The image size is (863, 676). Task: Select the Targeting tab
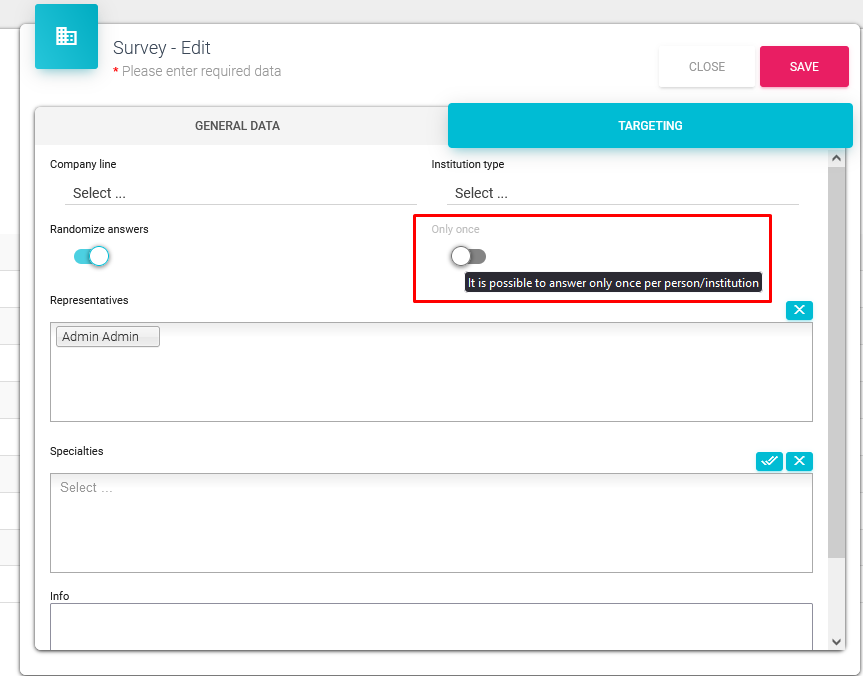pos(650,126)
